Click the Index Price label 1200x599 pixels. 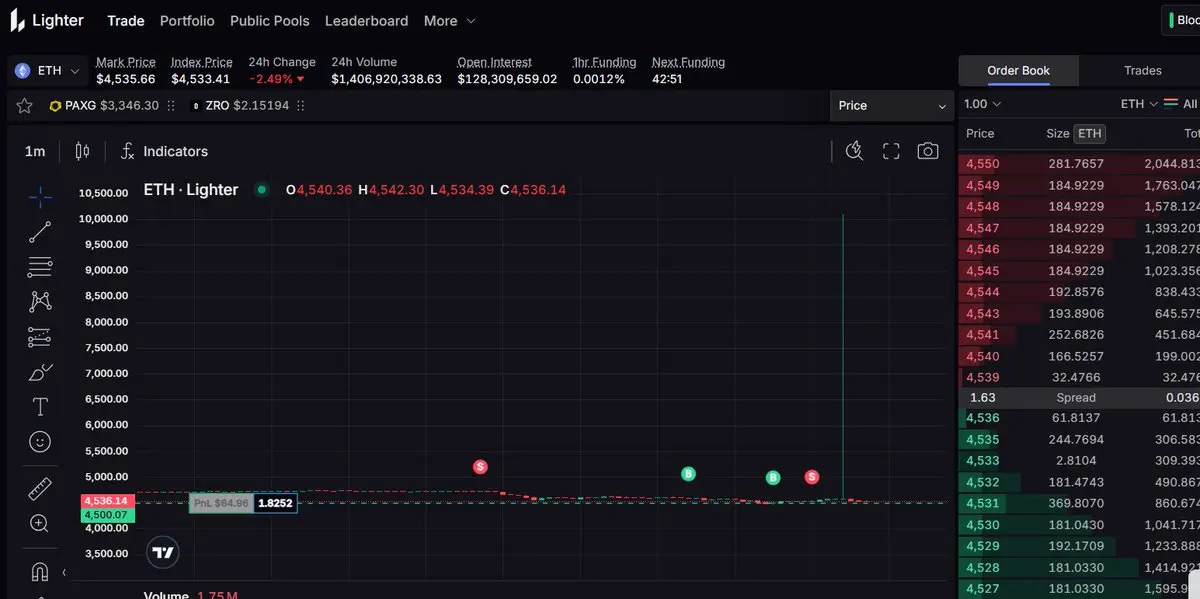(x=202, y=62)
